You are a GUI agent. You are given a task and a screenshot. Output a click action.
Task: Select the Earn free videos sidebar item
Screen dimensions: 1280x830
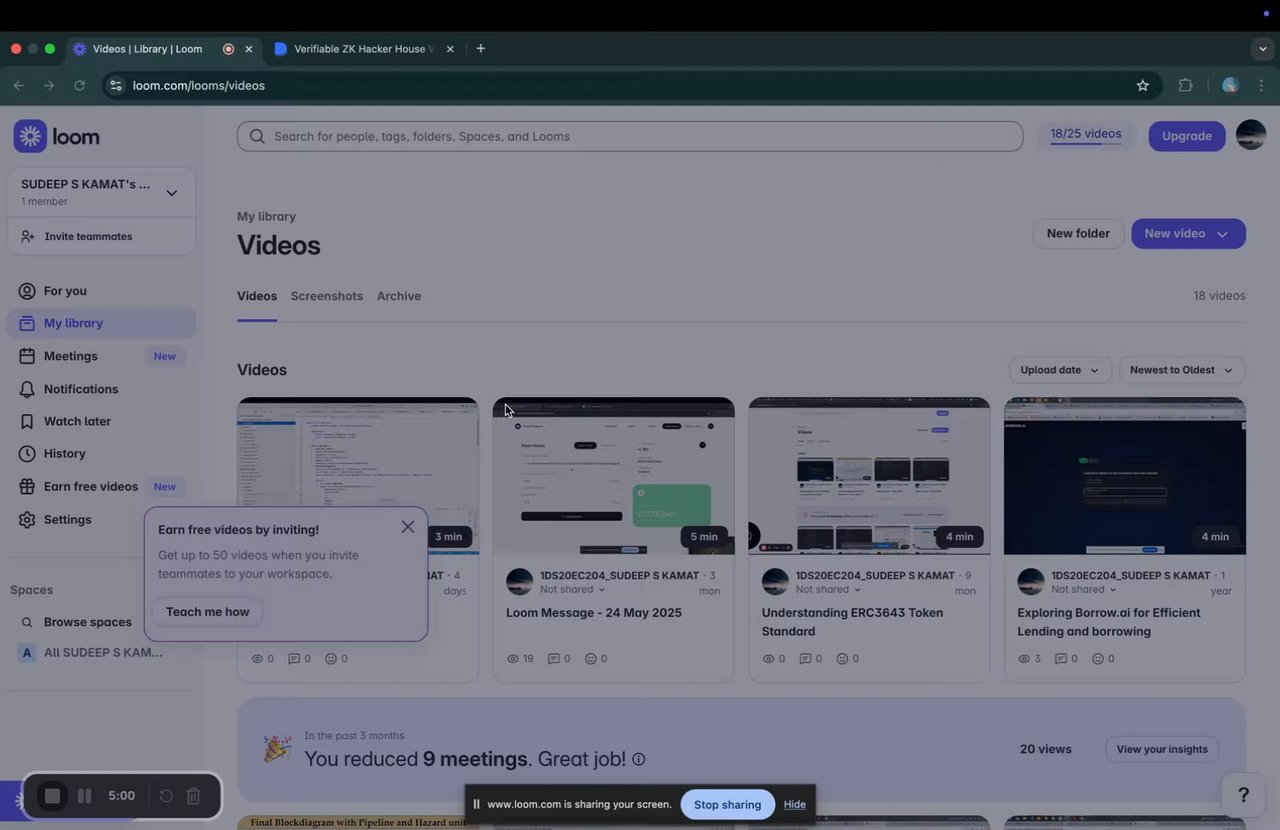pos(91,487)
